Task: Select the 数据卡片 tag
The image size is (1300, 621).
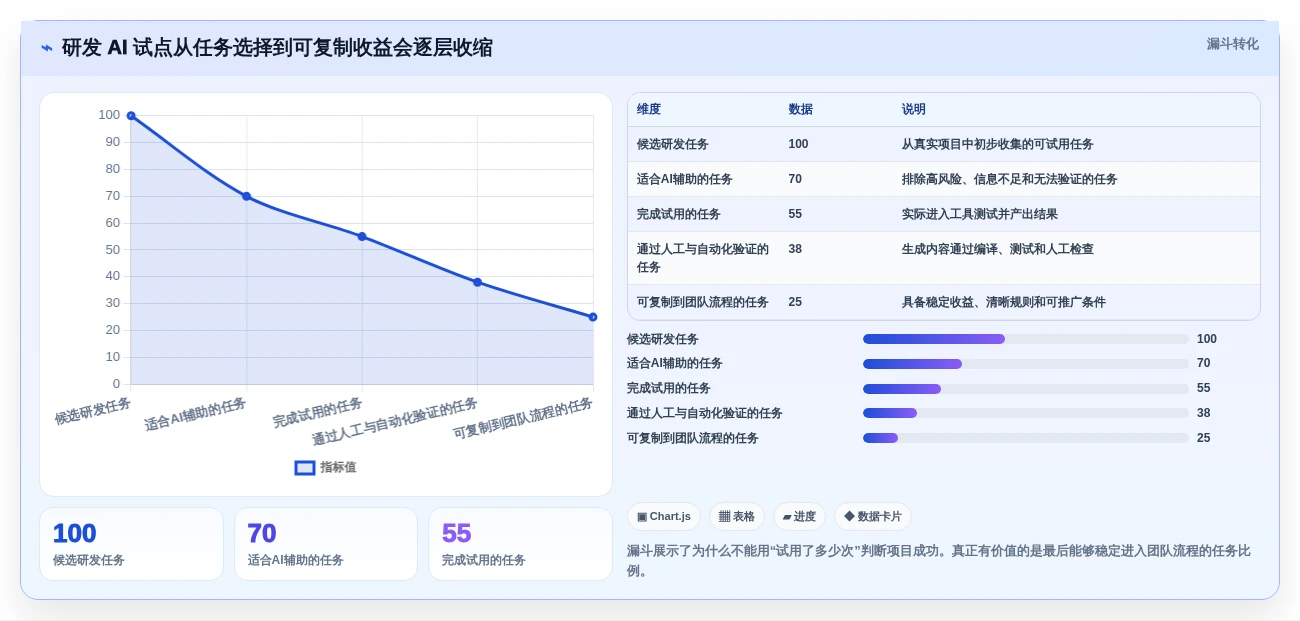Action: click(873, 516)
